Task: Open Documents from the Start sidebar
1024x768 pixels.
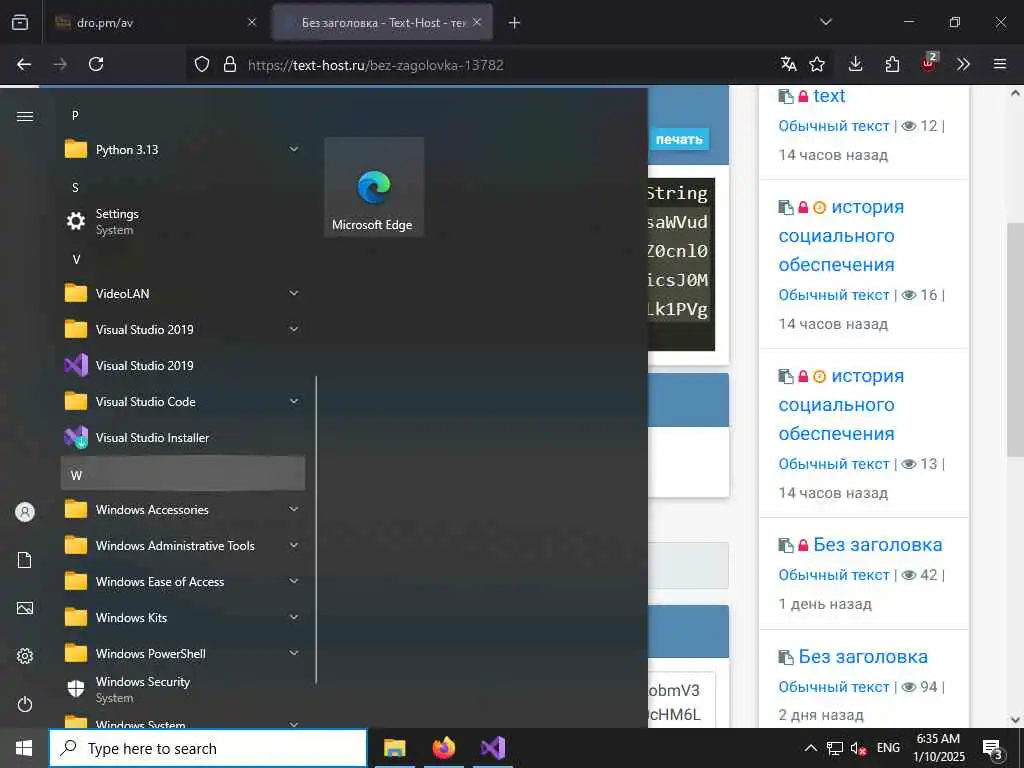Action: coord(25,560)
